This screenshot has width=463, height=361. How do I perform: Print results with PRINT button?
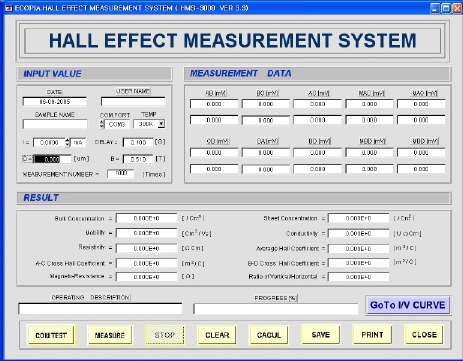coord(372,335)
